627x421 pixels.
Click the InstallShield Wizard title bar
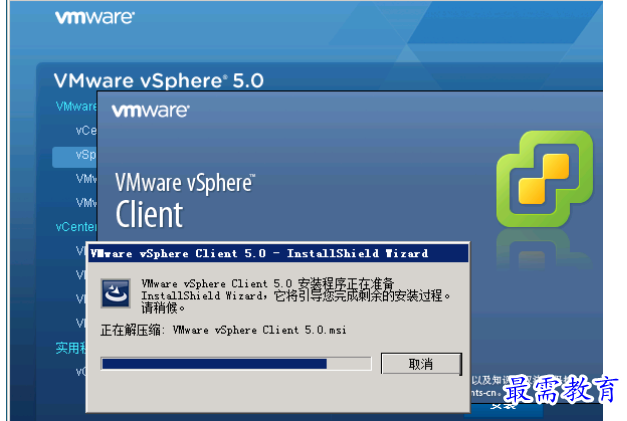[x=278, y=253]
